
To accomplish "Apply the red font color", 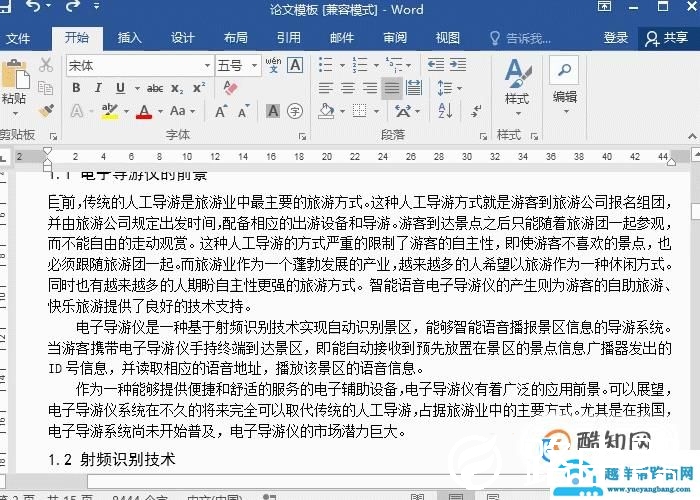I will pyautogui.click(x=144, y=111).
